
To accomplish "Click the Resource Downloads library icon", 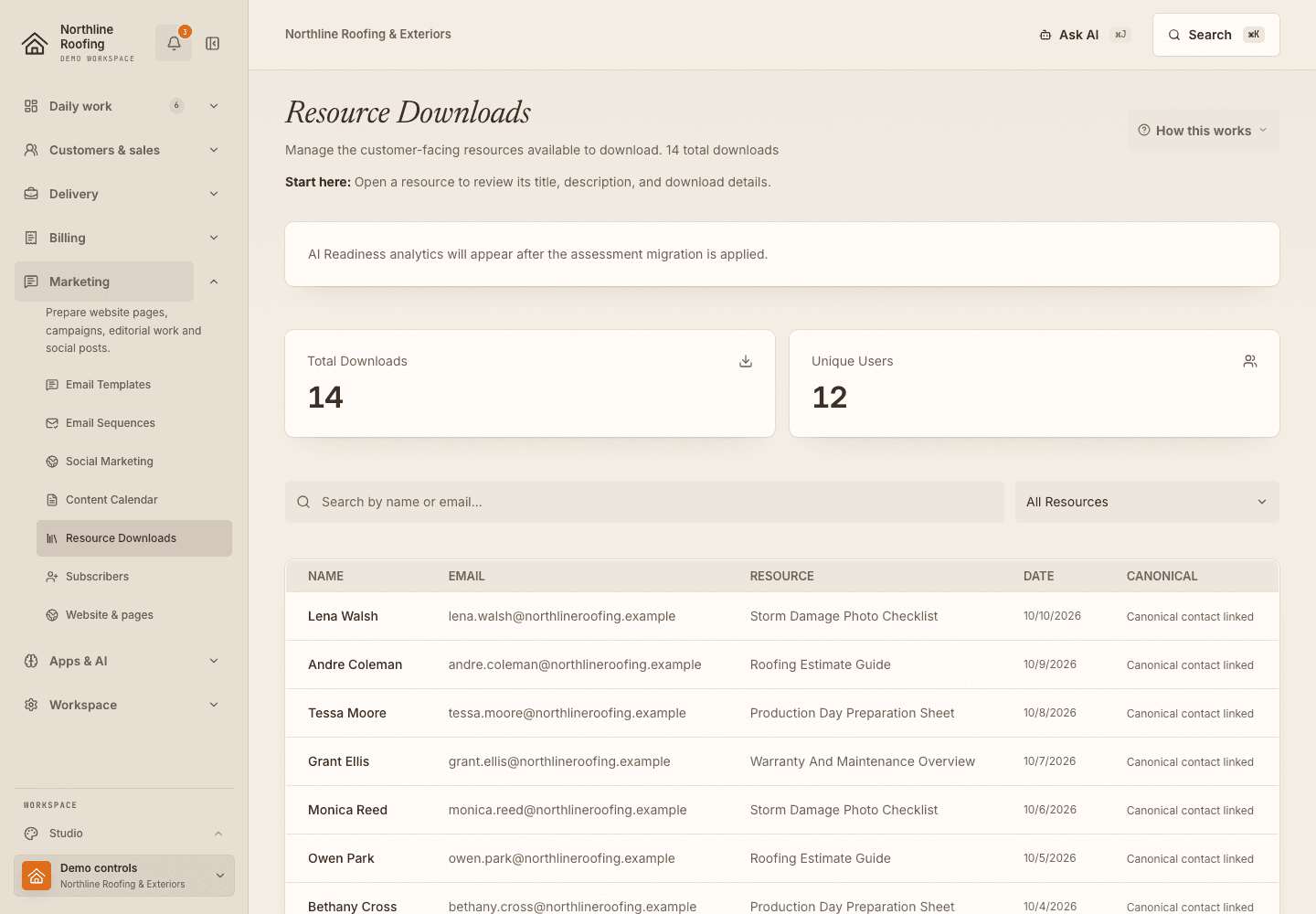I will pos(52,538).
